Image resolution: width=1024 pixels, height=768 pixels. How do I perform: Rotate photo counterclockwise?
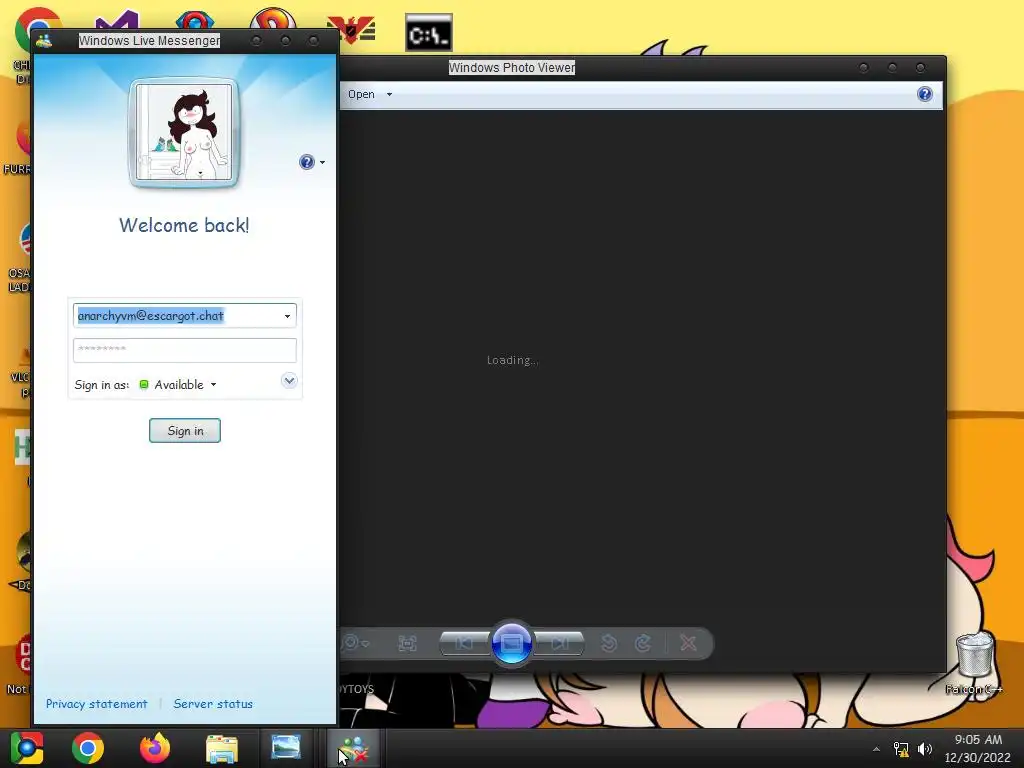point(609,643)
